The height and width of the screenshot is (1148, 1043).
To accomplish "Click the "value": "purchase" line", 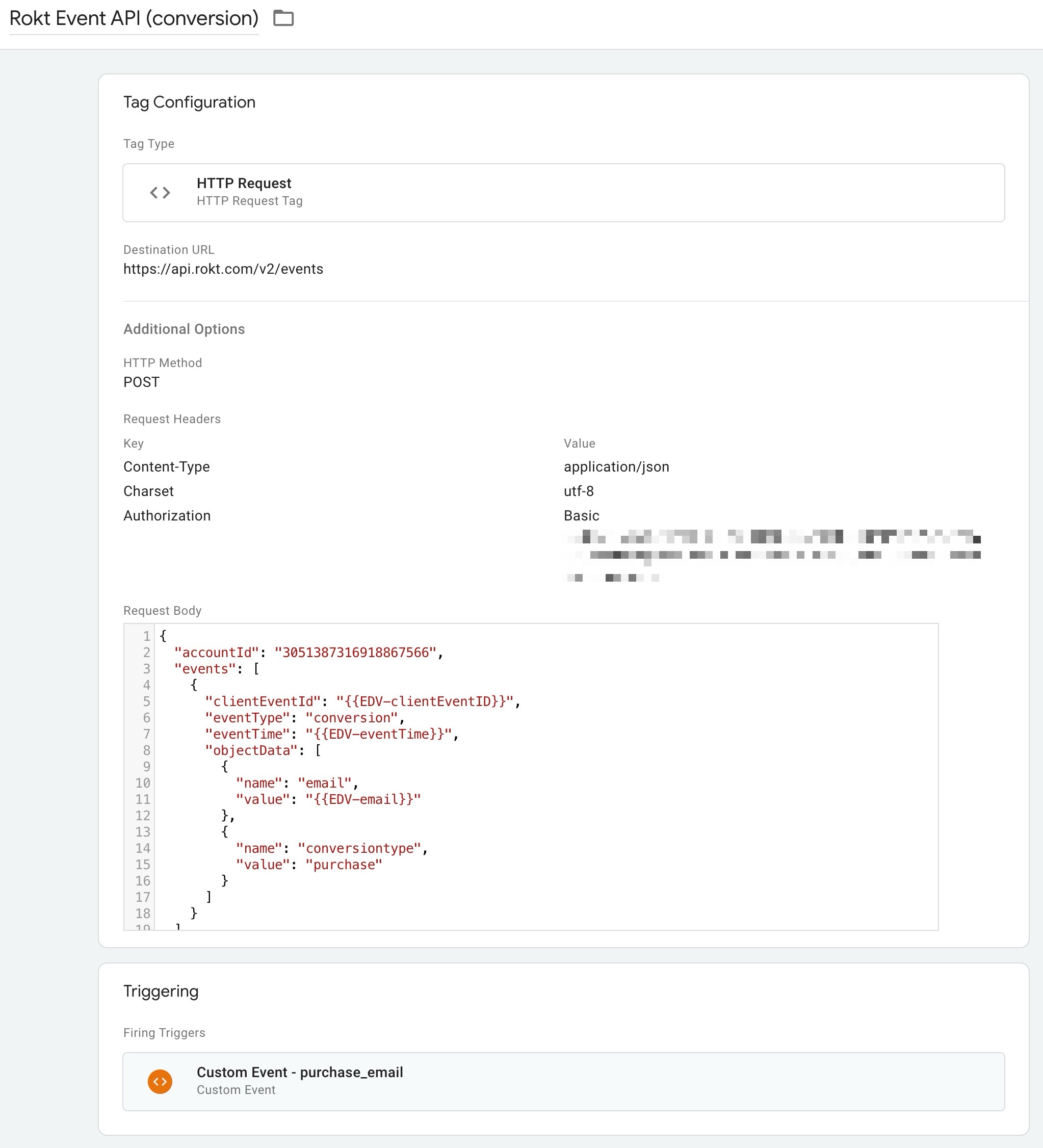I will (x=309, y=865).
